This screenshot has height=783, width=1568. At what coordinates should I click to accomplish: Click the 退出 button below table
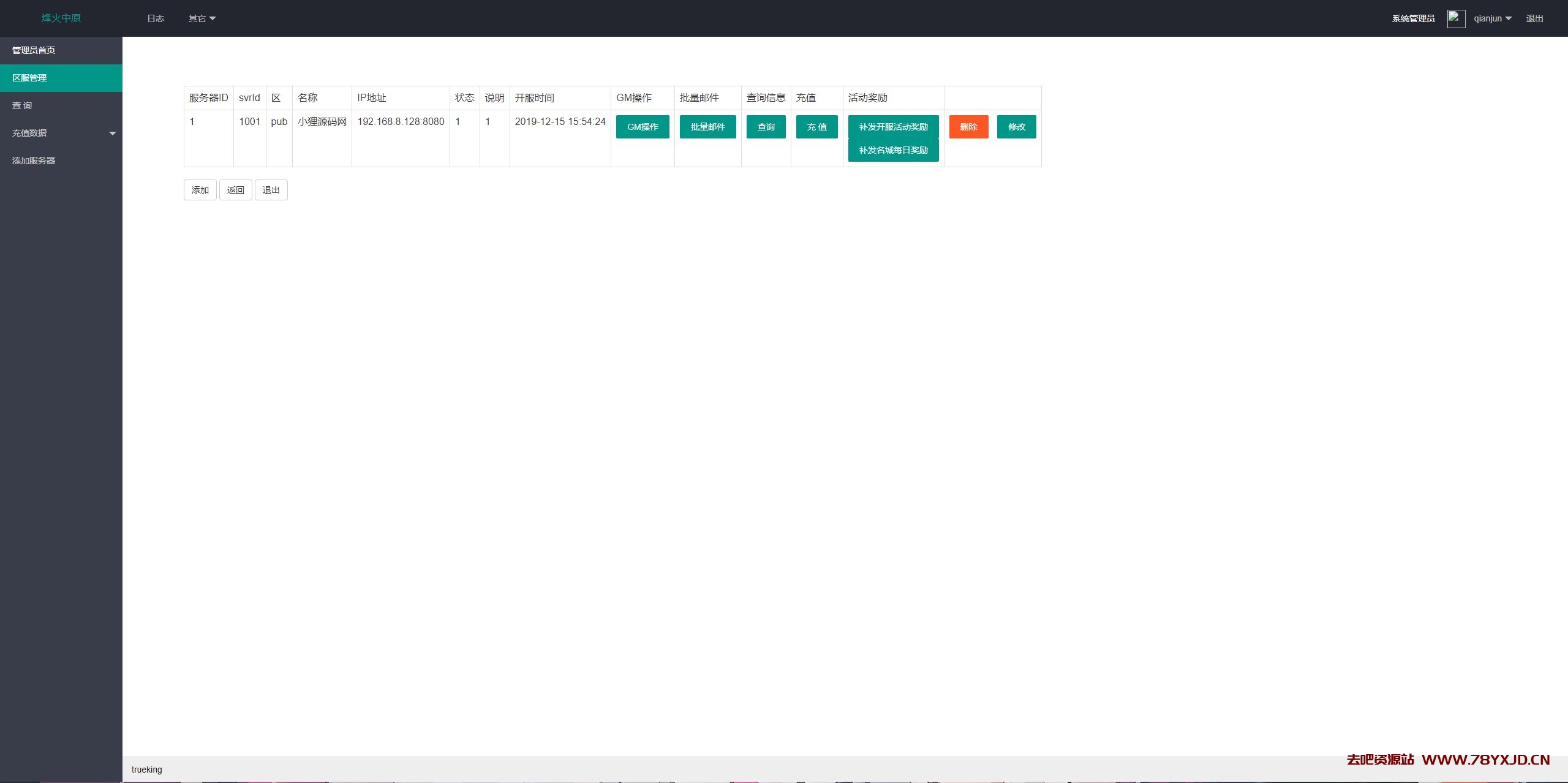[271, 190]
